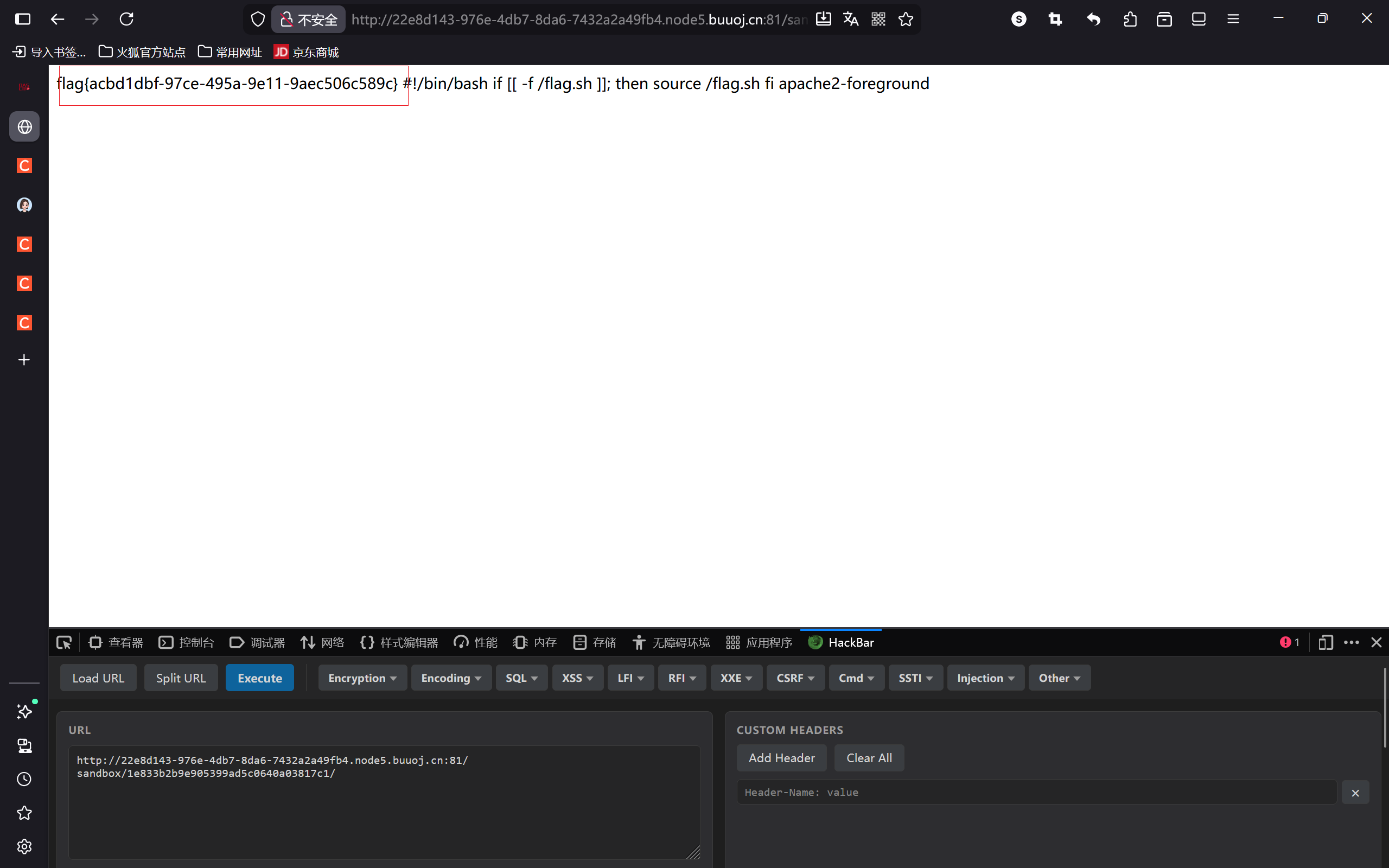The image size is (1389, 868).
Task: Bookmark page with the star icon
Action: pyautogui.click(x=906, y=19)
